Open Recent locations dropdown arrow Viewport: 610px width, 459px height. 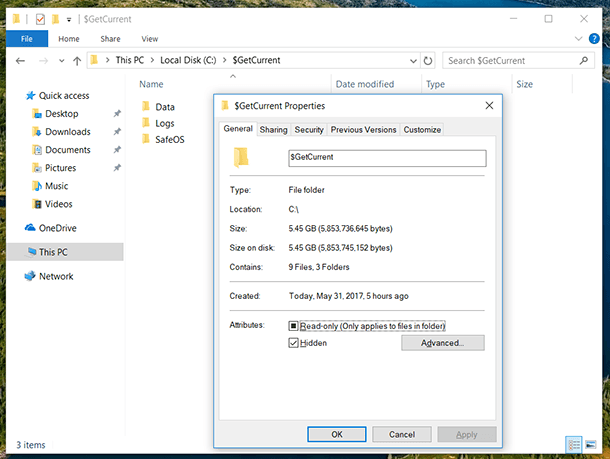coord(61,61)
